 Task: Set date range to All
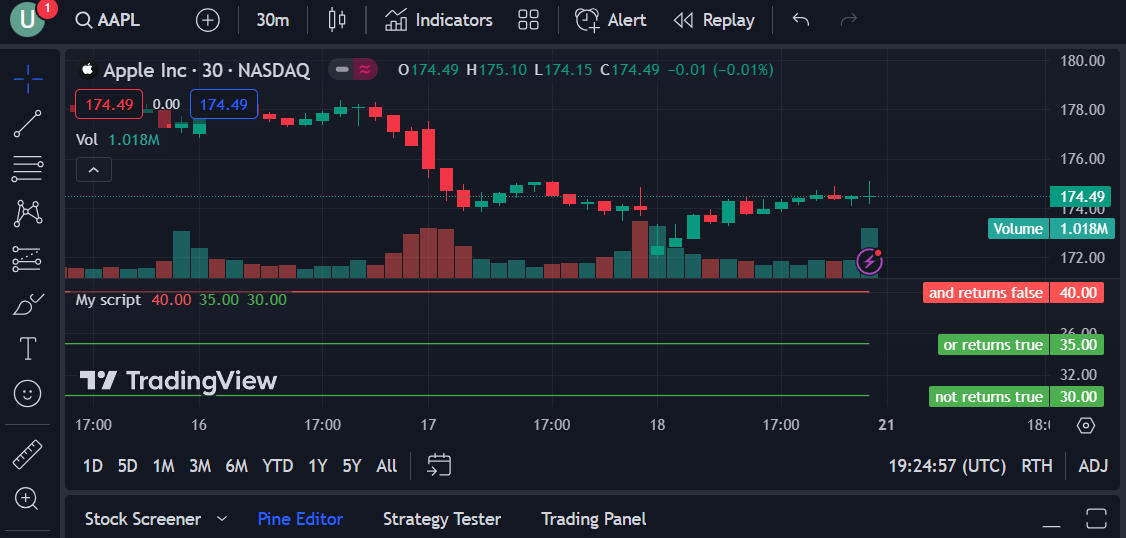tap(386, 465)
